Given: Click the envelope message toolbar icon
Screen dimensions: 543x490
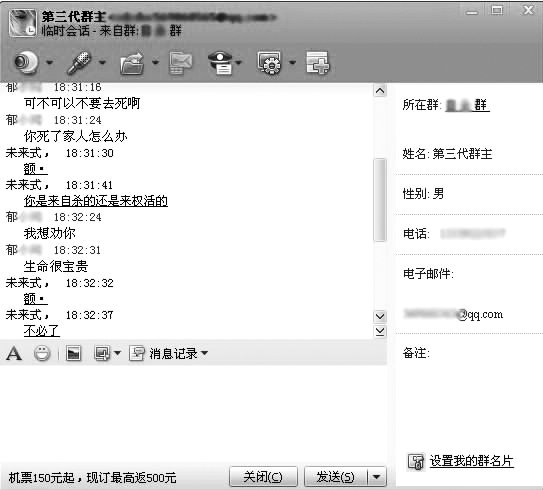Looking at the screenshot, I should [180, 63].
